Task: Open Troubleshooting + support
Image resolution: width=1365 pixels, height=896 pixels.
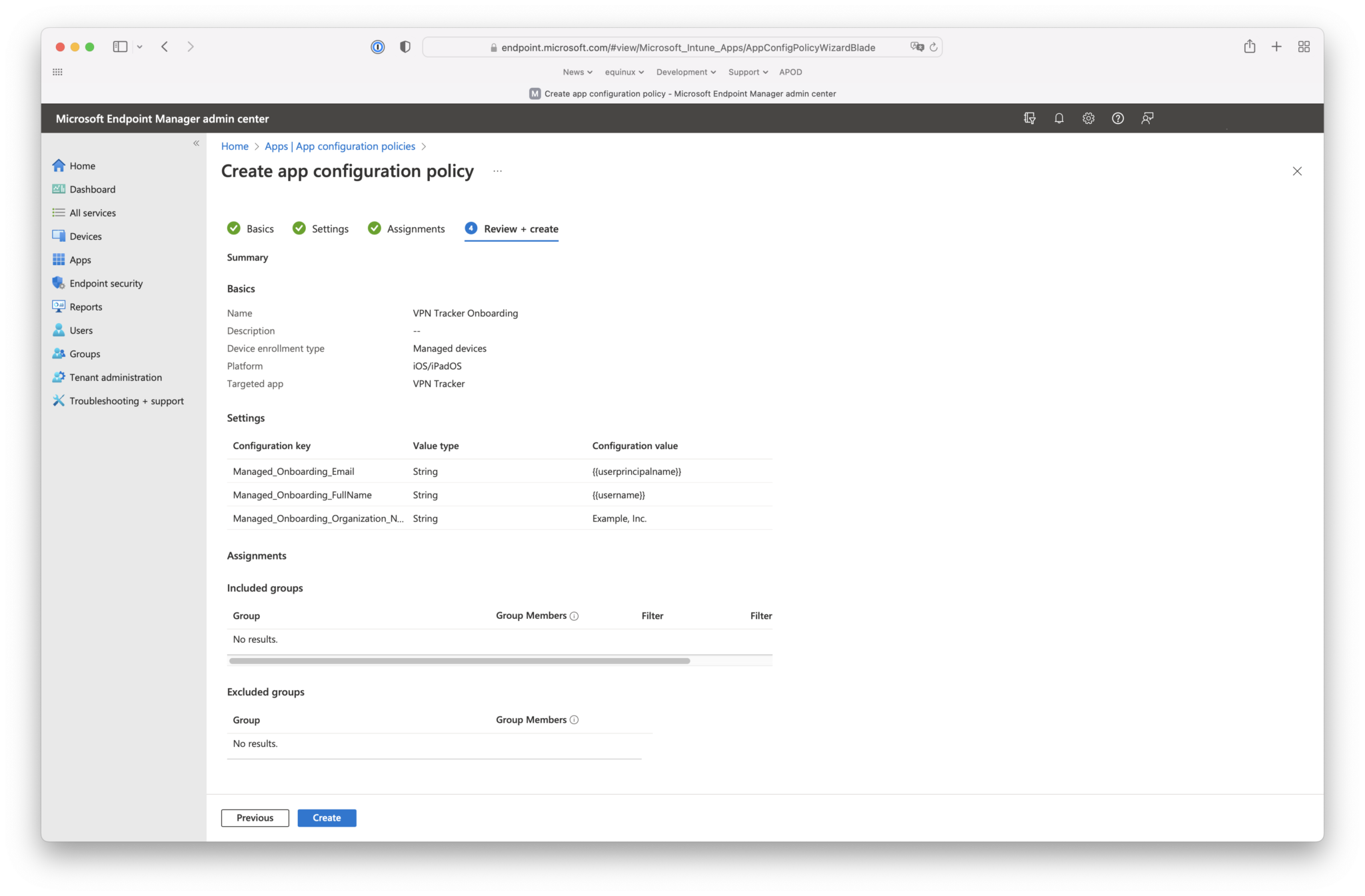Action: click(x=127, y=400)
